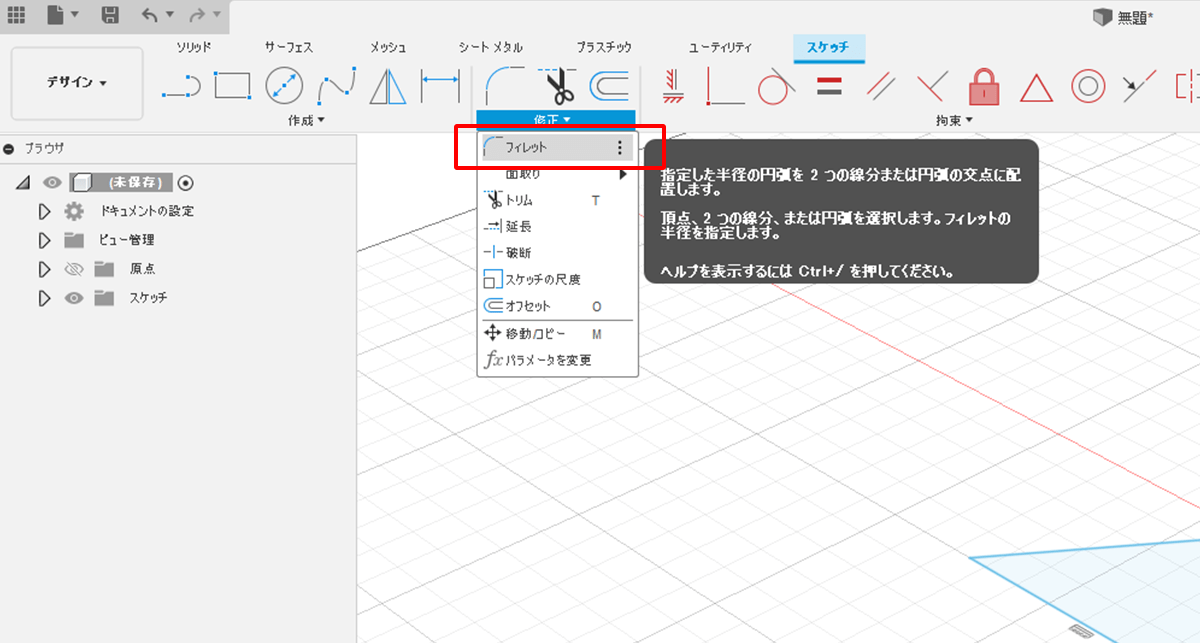This screenshot has width=1200, height=643.
Task: Click the Trim scissors toolbar icon
Action: tap(557, 85)
